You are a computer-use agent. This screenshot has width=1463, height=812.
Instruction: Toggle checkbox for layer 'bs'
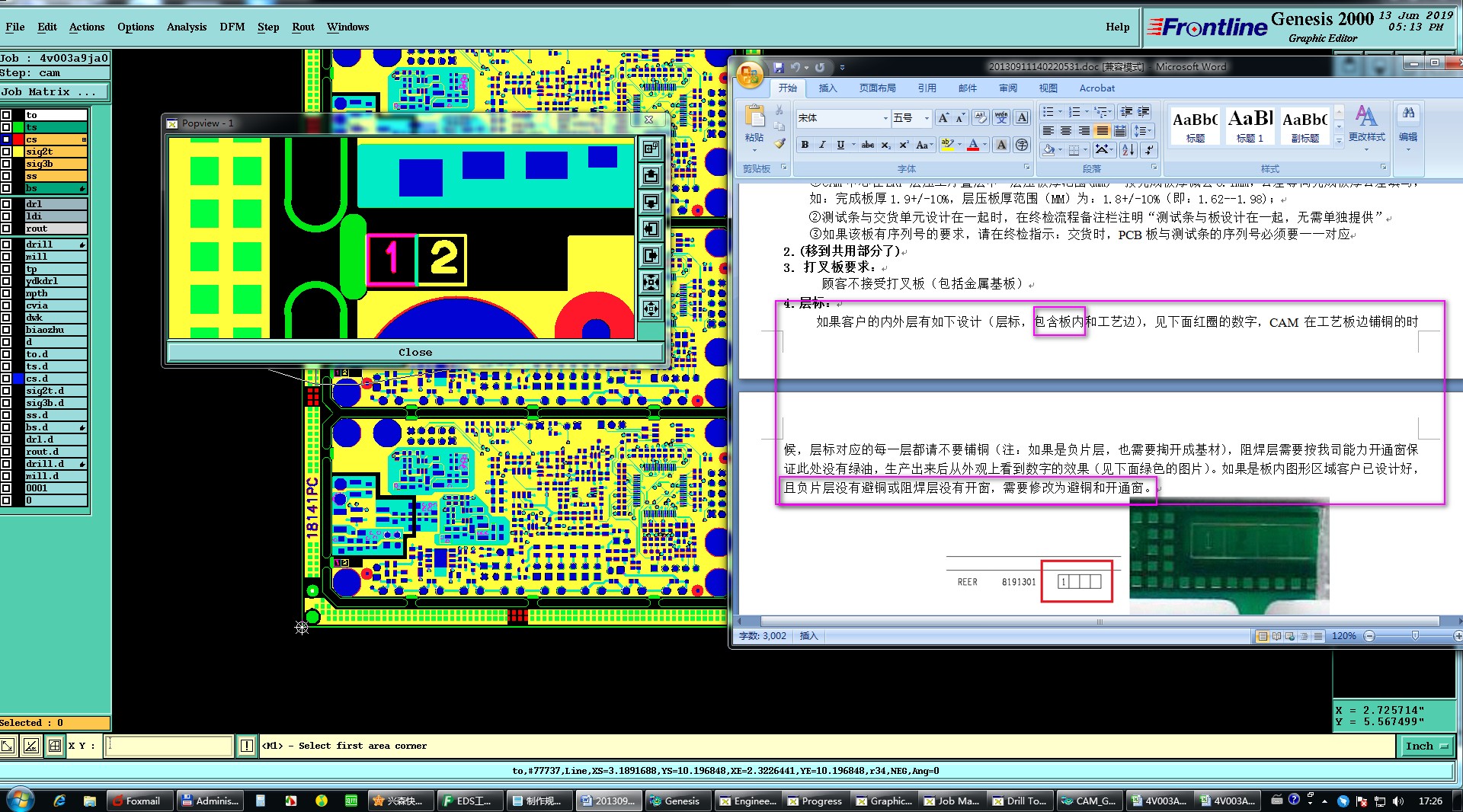coord(6,188)
